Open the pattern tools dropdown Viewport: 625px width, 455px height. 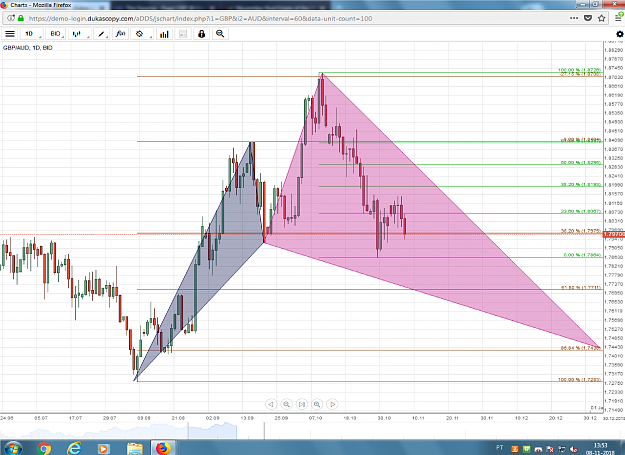[x=142, y=34]
